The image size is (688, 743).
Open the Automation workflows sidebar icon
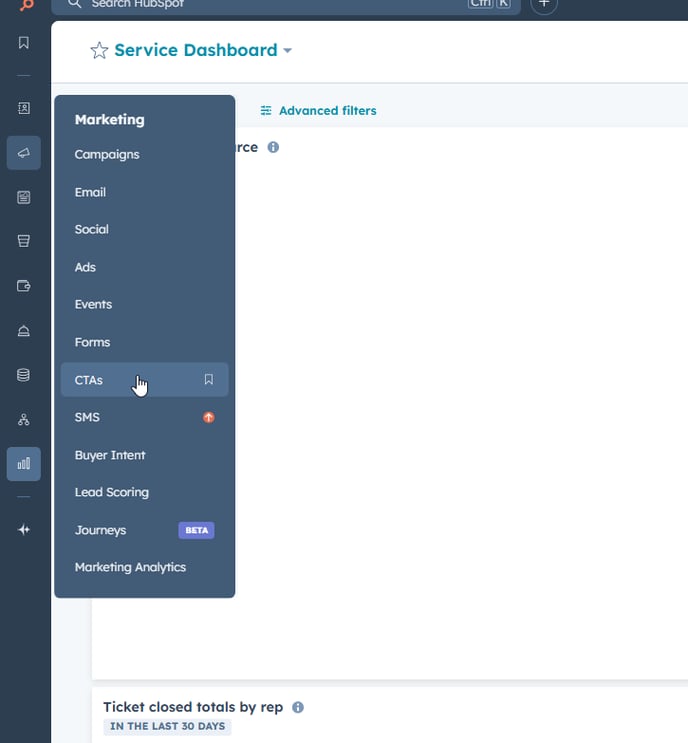[24, 420]
